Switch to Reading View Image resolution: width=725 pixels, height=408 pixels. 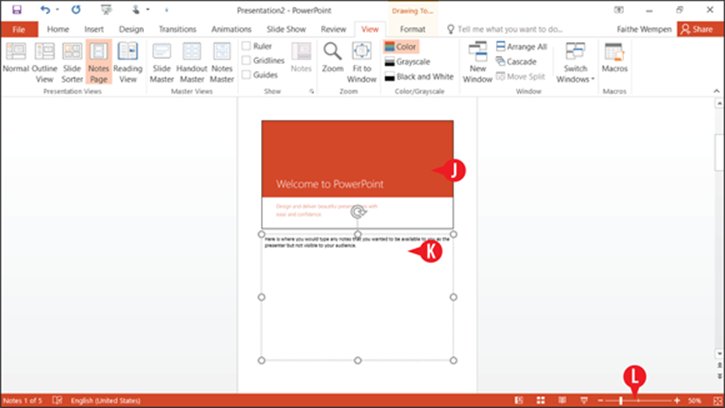(128, 62)
